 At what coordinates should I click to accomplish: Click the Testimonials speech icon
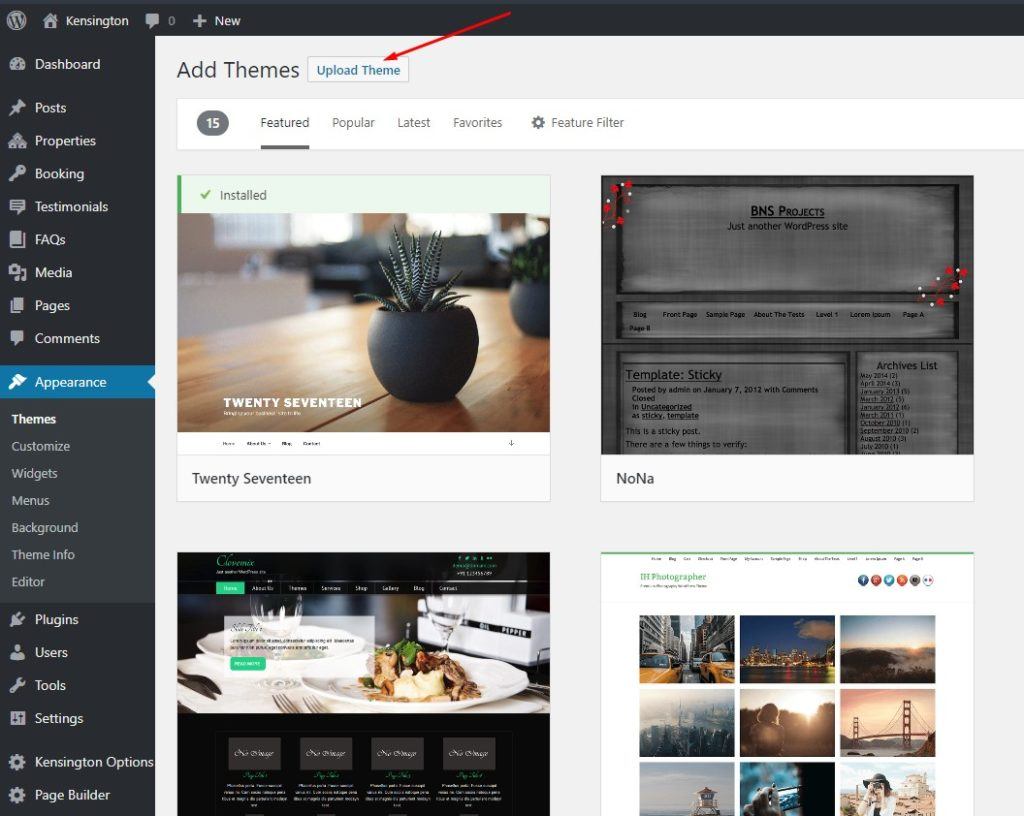18,206
